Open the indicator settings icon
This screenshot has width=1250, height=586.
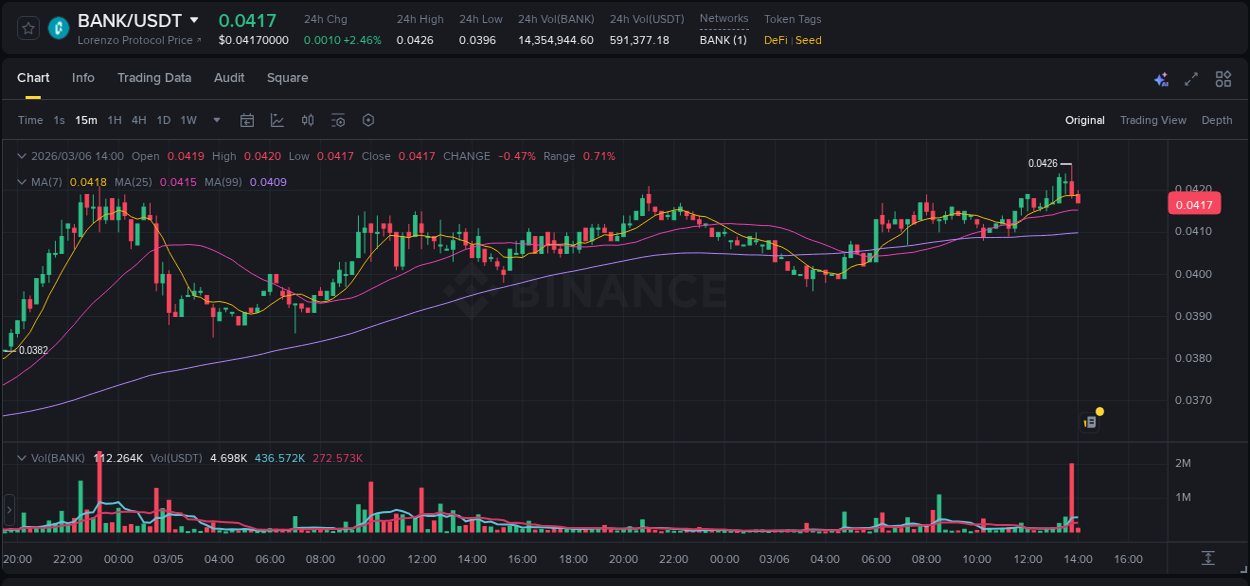[337, 120]
